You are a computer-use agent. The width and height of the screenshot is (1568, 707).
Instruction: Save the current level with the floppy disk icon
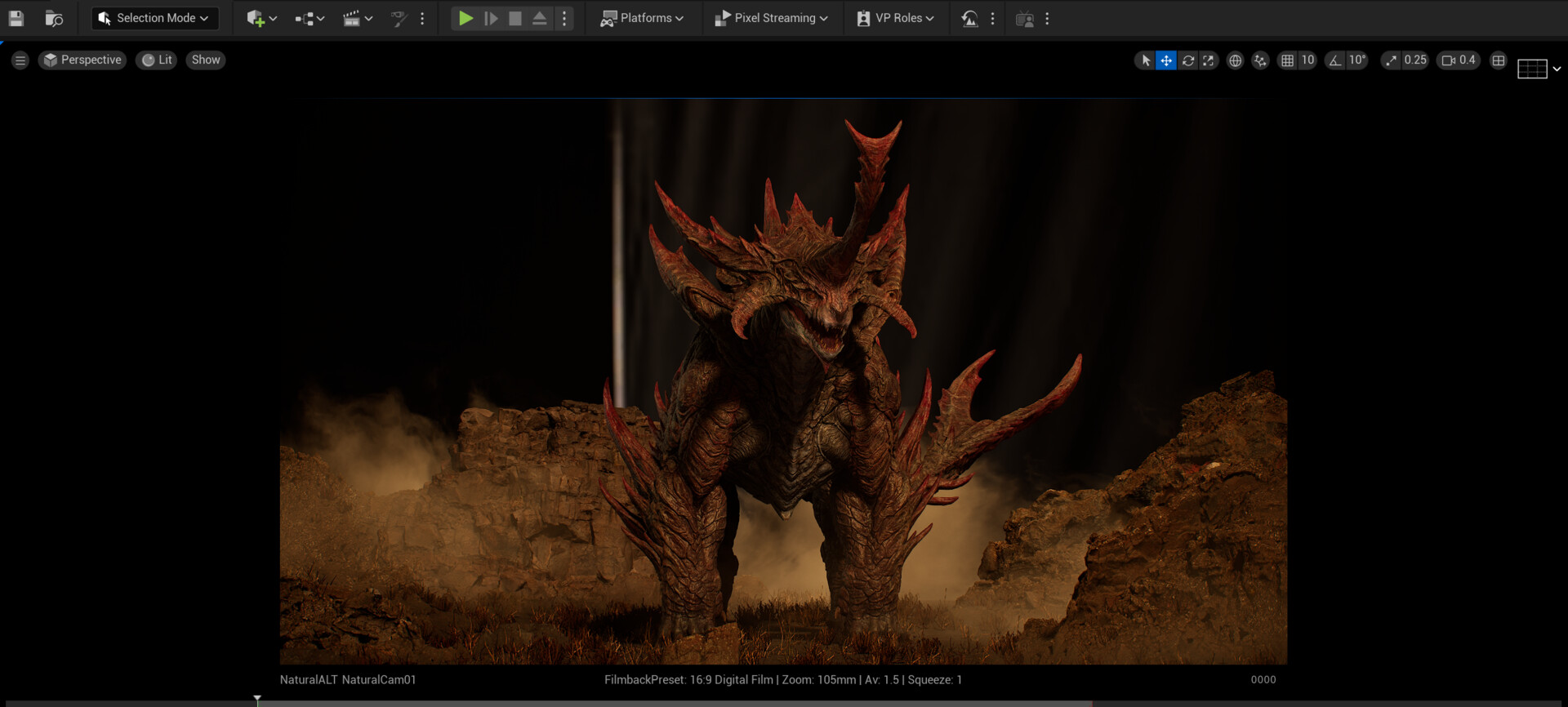tap(16, 18)
